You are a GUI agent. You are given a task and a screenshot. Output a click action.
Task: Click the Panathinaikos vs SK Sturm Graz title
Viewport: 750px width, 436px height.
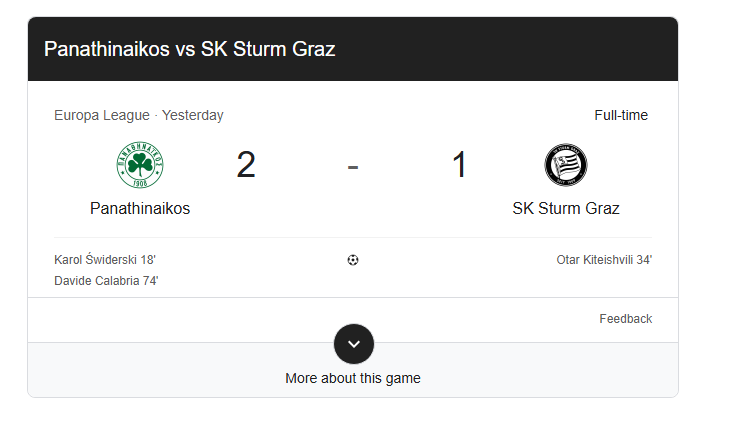190,49
